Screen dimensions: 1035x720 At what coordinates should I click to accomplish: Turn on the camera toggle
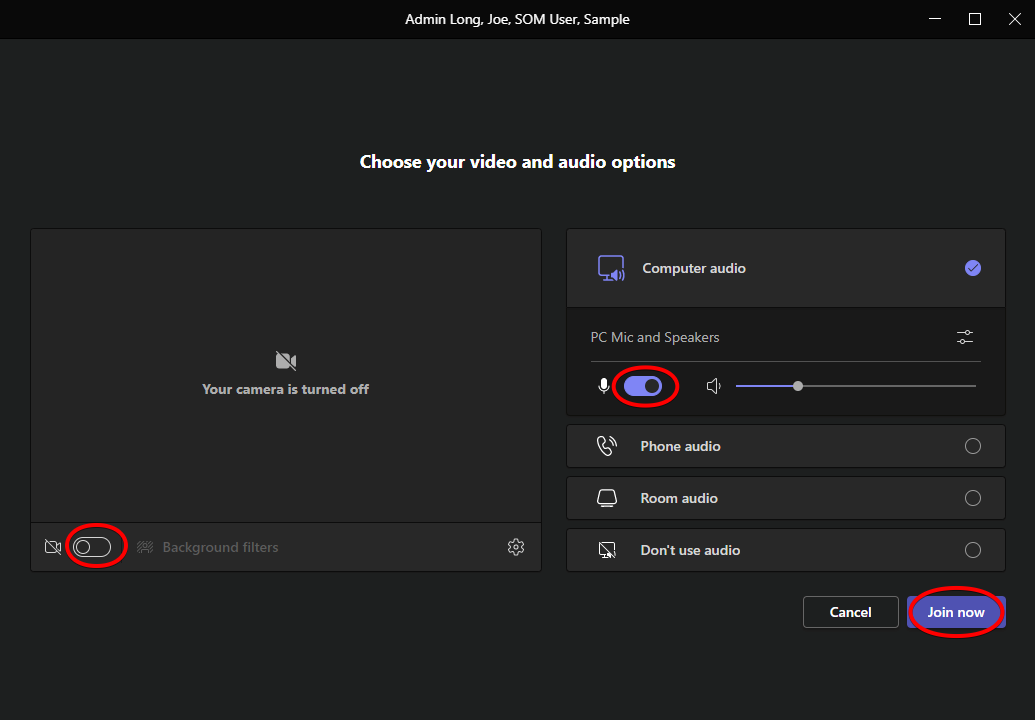point(92,547)
